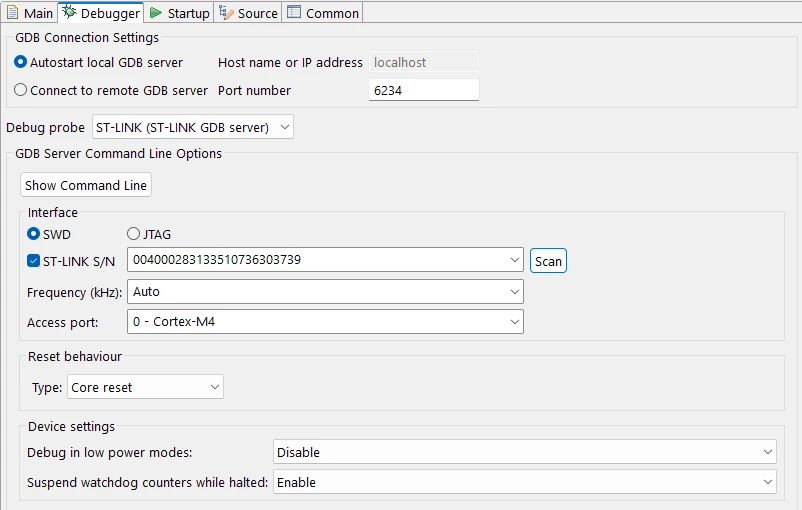The image size is (802, 510).
Task: Open Debug in low power modes dropdown
Action: [525, 452]
